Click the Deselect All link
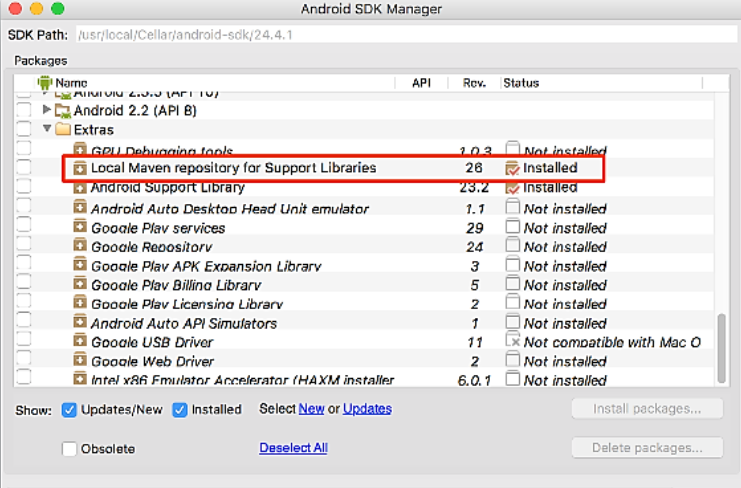Screen dimensions: 741x488 tap(293, 448)
